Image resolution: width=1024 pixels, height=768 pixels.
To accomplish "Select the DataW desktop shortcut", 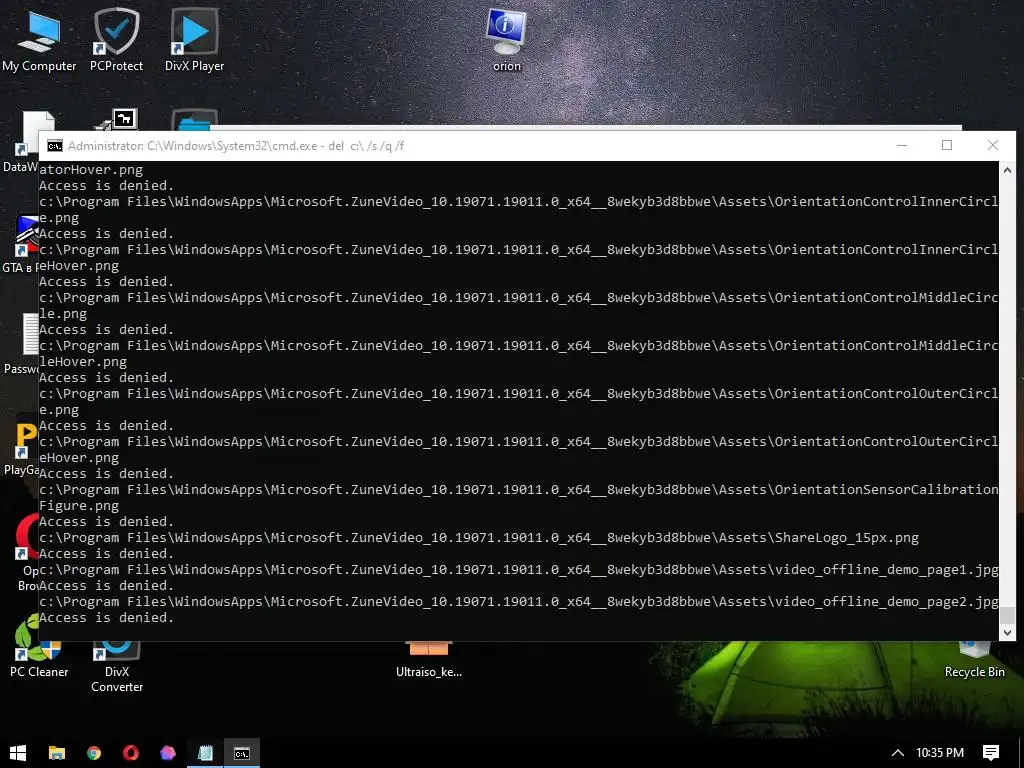I will 20,142.
